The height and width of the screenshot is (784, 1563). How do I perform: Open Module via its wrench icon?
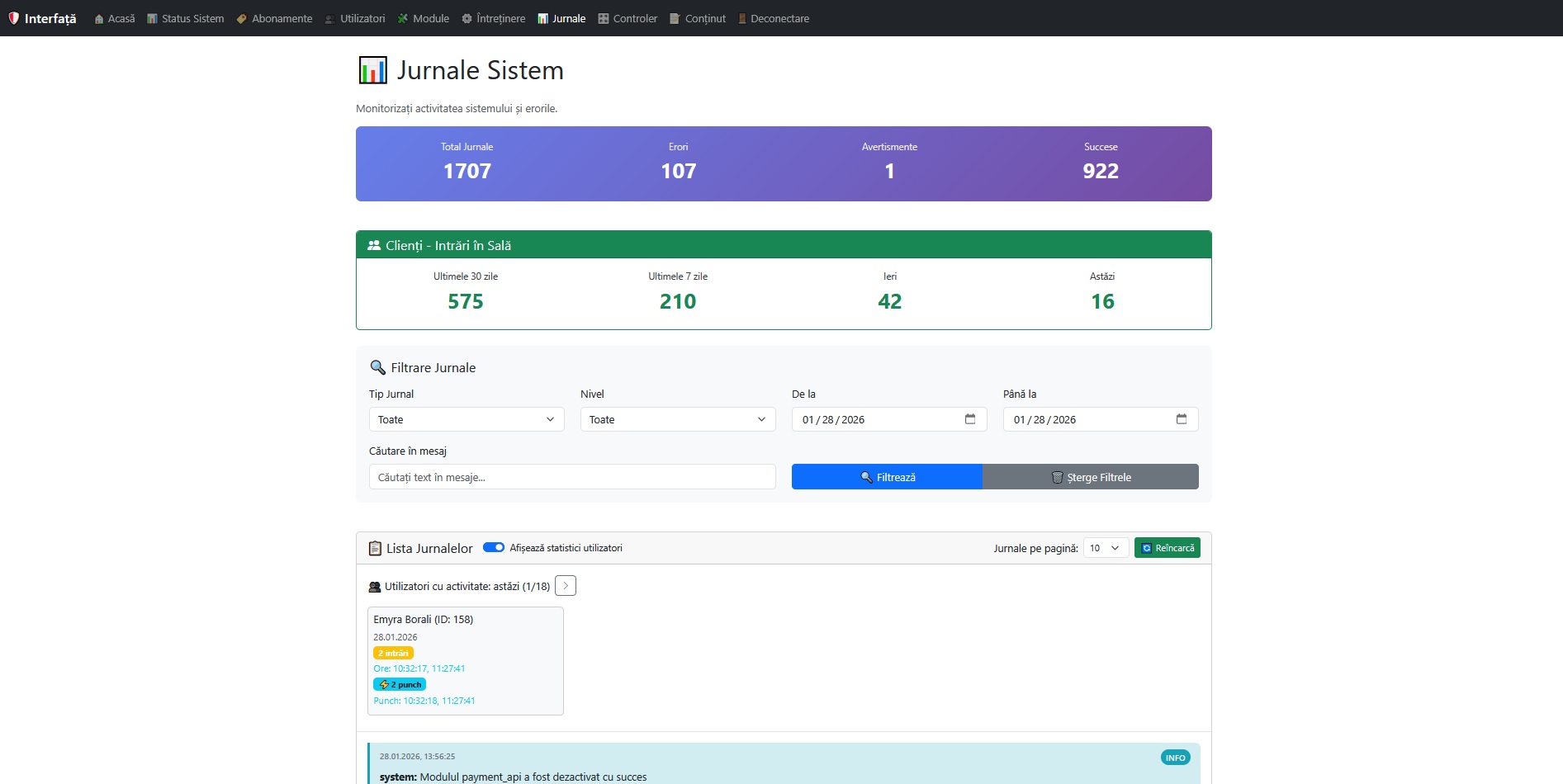coord(402,17)
